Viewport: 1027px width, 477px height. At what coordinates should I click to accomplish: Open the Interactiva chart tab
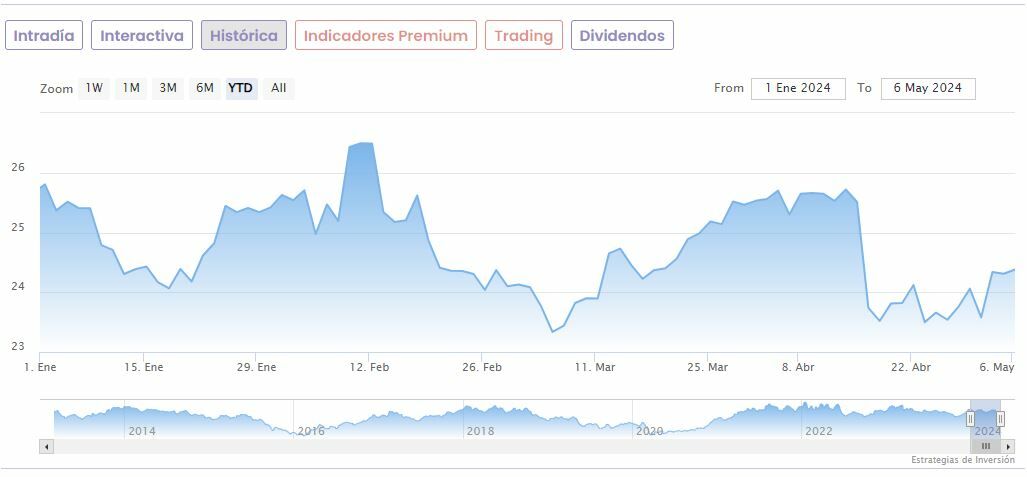pyautogui.click(x=142, y=35)
